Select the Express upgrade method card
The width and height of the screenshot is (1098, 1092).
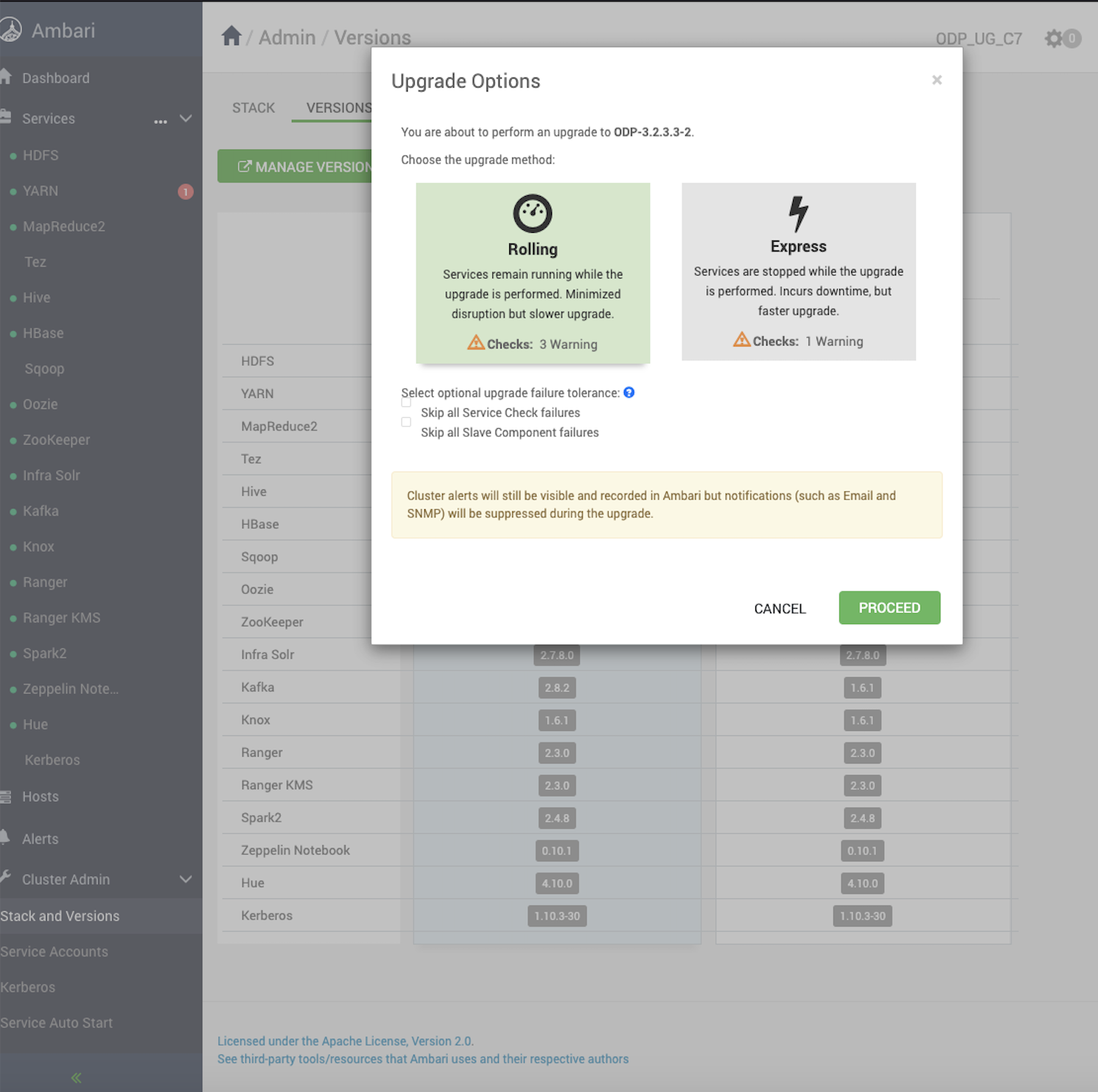pyautogui.click(x=799, y=271)
